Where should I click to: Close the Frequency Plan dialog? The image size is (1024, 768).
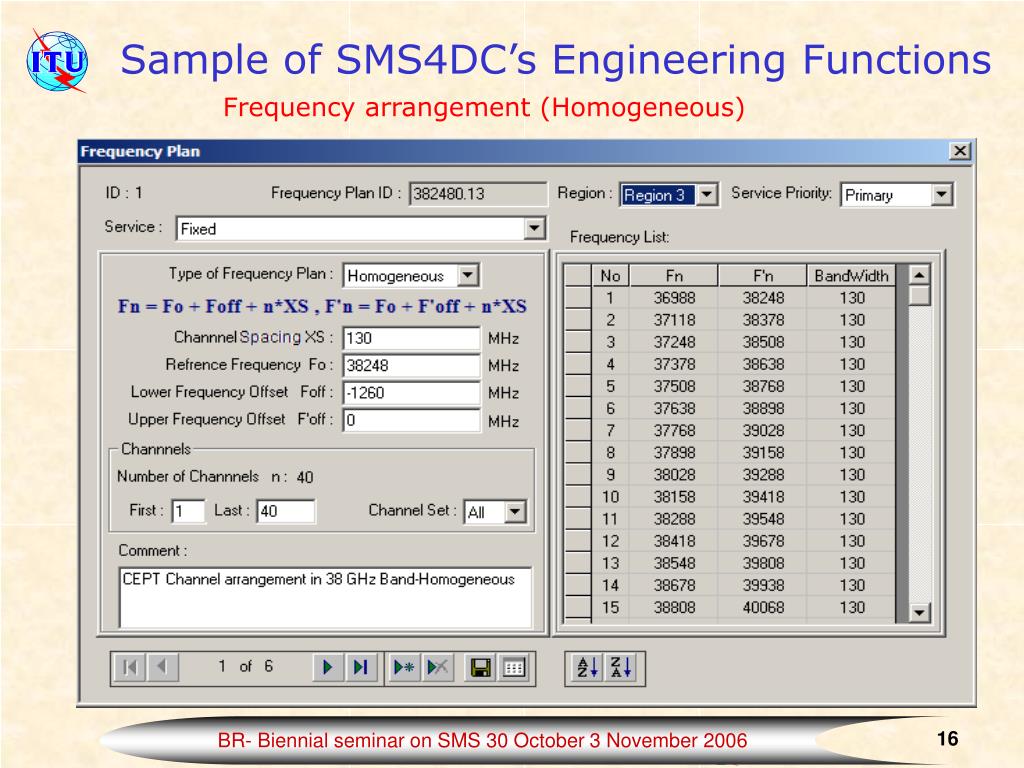(x=959, y=152)
